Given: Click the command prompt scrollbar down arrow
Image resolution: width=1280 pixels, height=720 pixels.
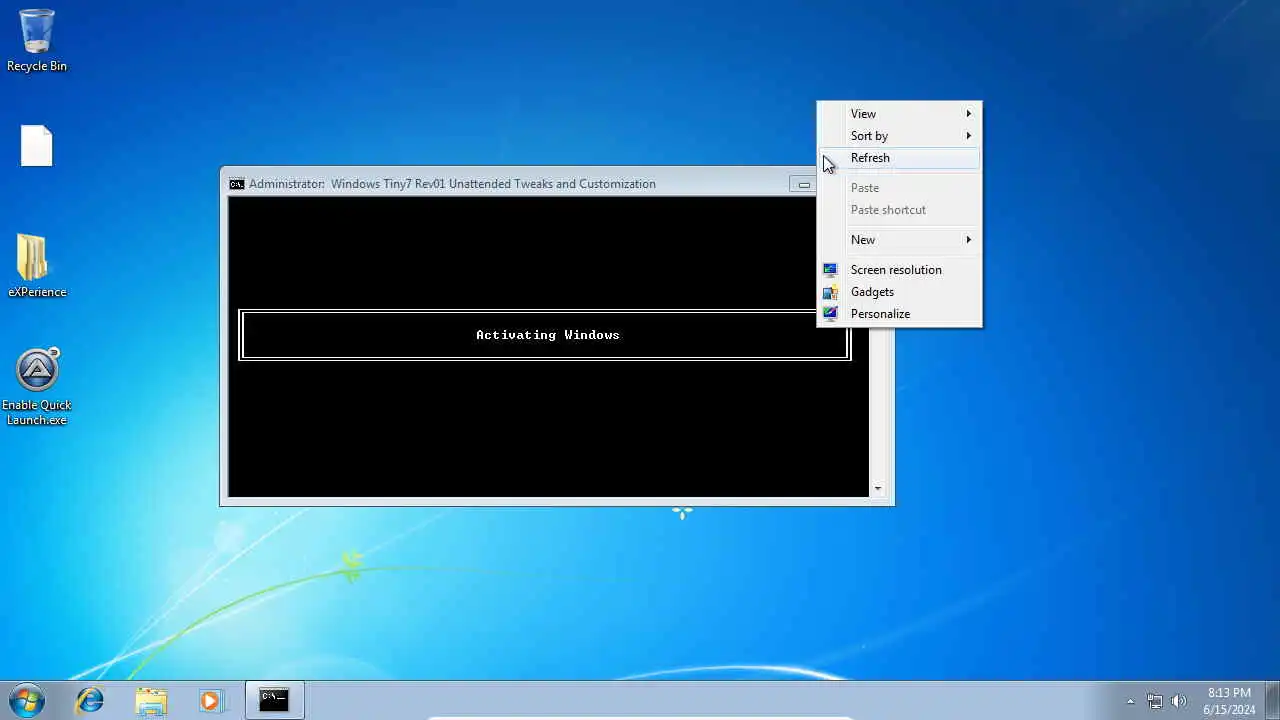Looking at the screenshot, I should pyautogui.click(x=877, y=489).
